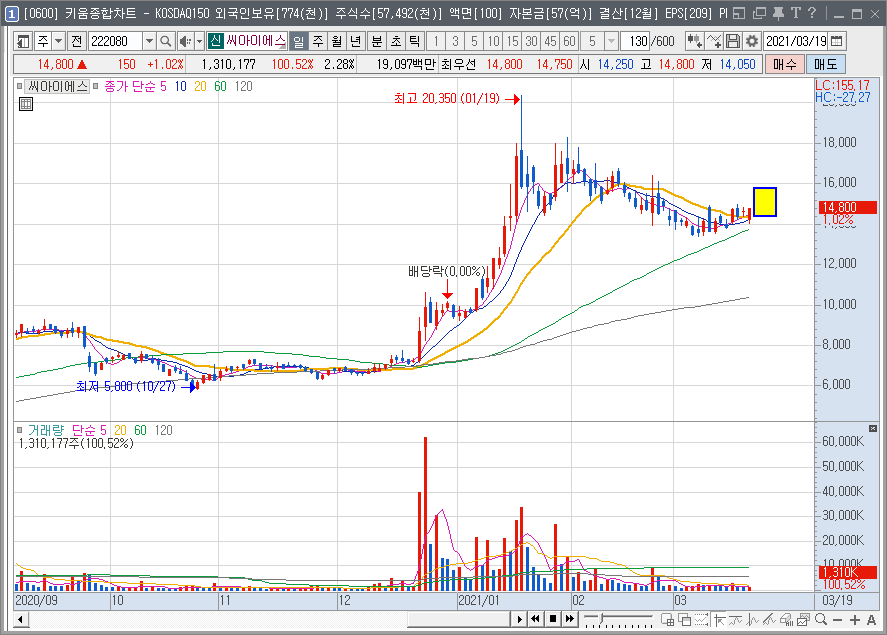
Task: Click the chart image tool icon at bottom
Action: coord(803,620)
